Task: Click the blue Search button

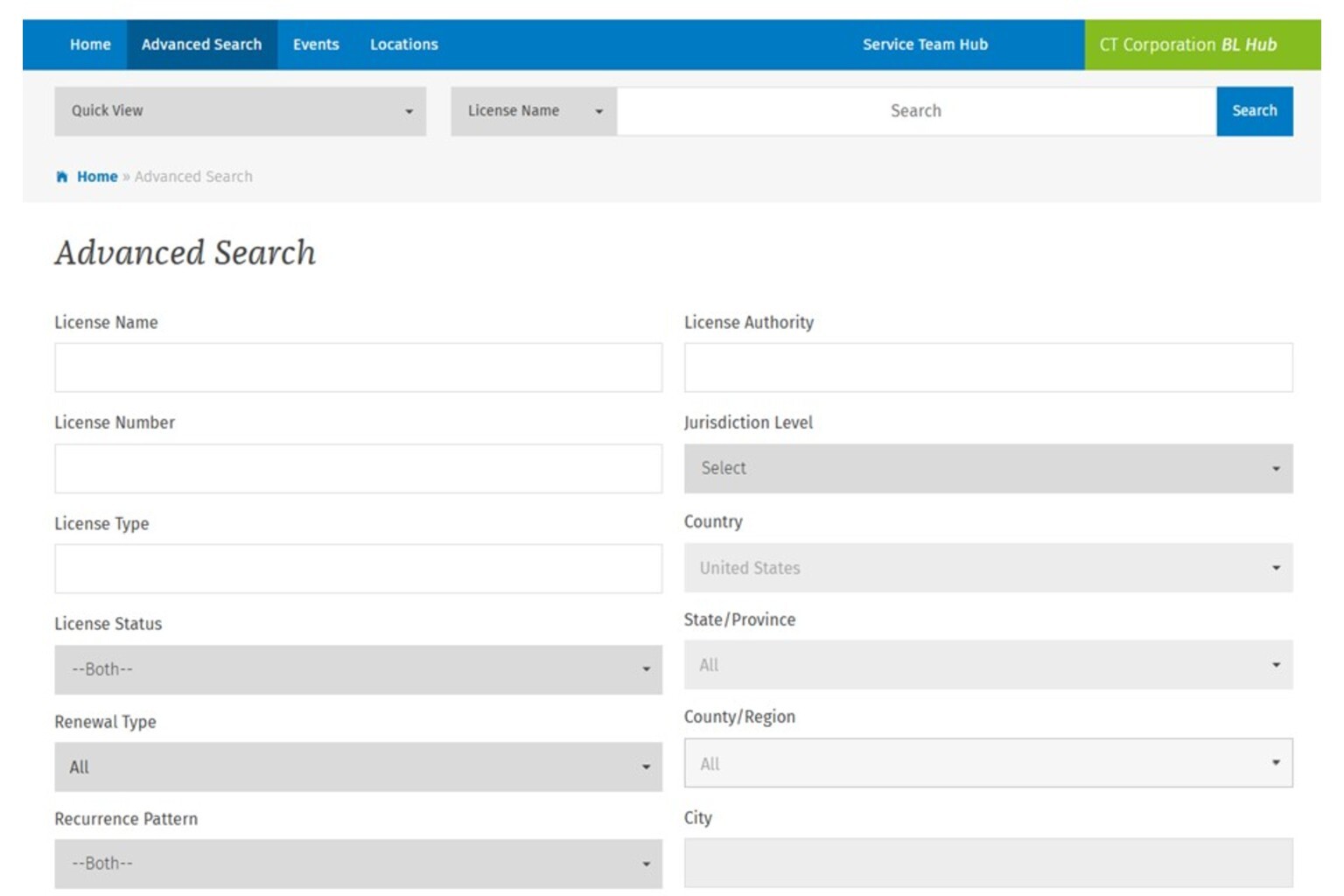Action: tap(1254, 111)
